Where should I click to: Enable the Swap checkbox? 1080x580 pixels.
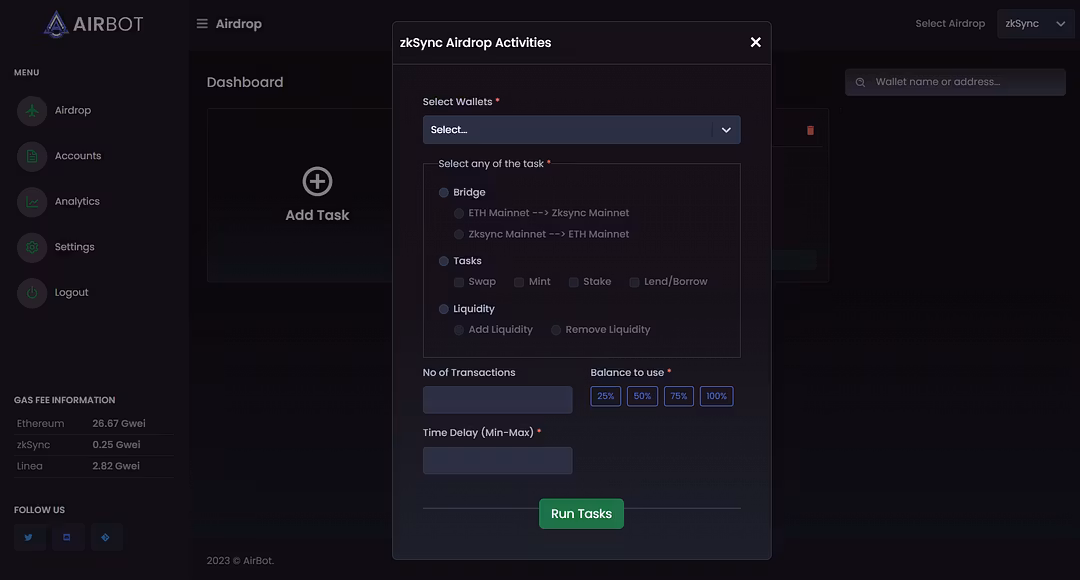(x=459, y=282)
